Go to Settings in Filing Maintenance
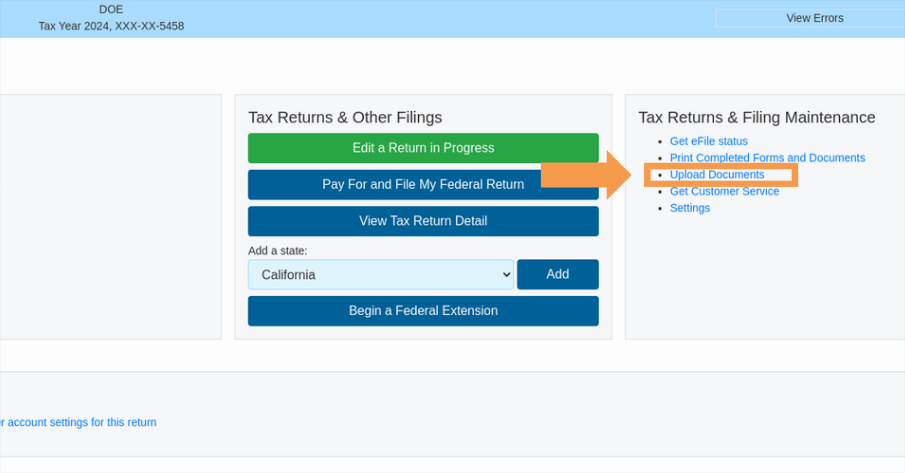Screen dimensions: 905x473 coord(690,208)
